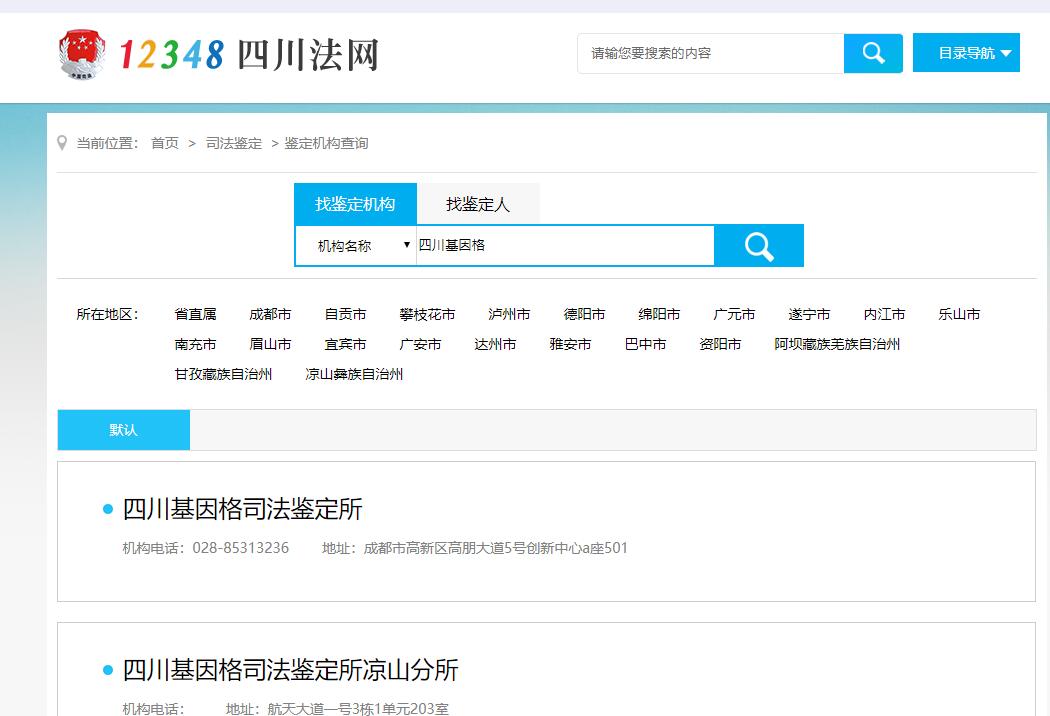Filter by region 资阳市

(721, 344)
